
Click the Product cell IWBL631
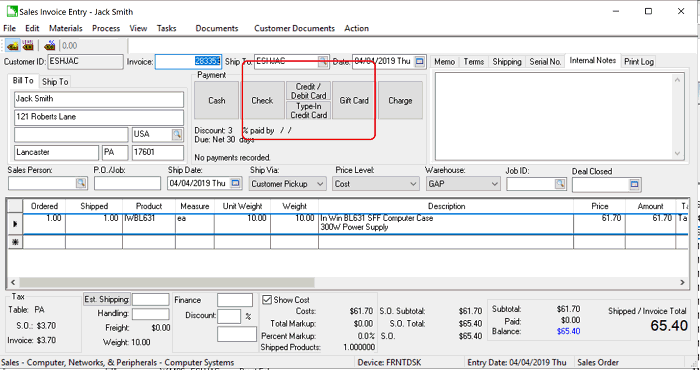coord(149,224)
